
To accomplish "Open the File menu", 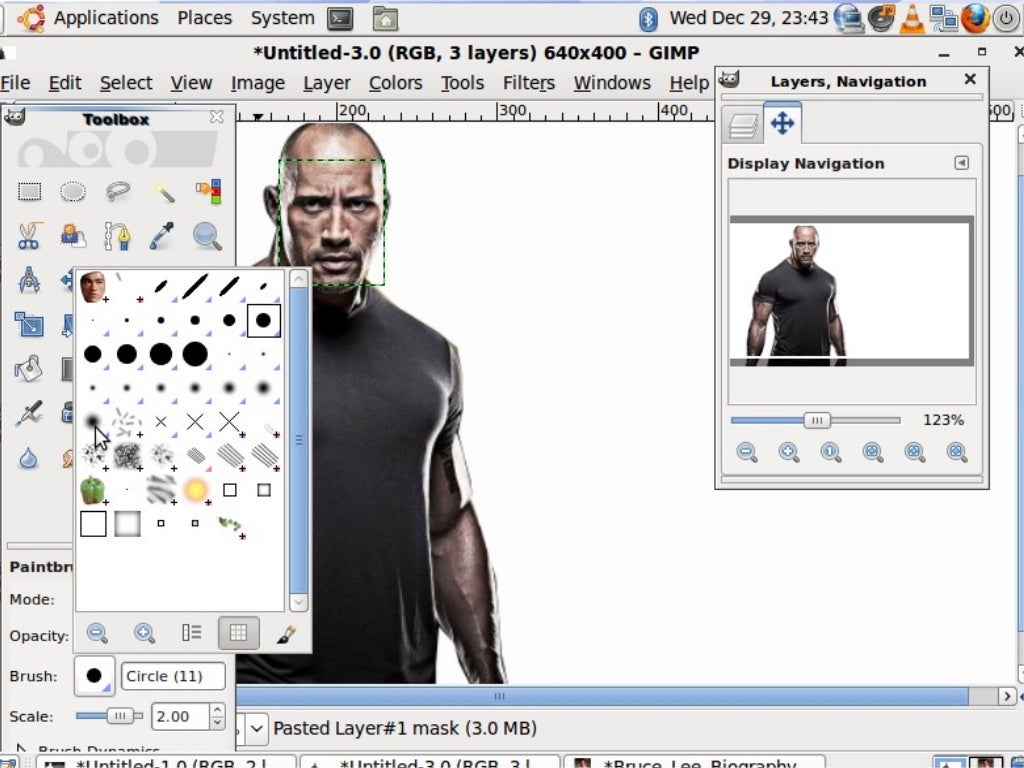I will [x=15, y=83].
